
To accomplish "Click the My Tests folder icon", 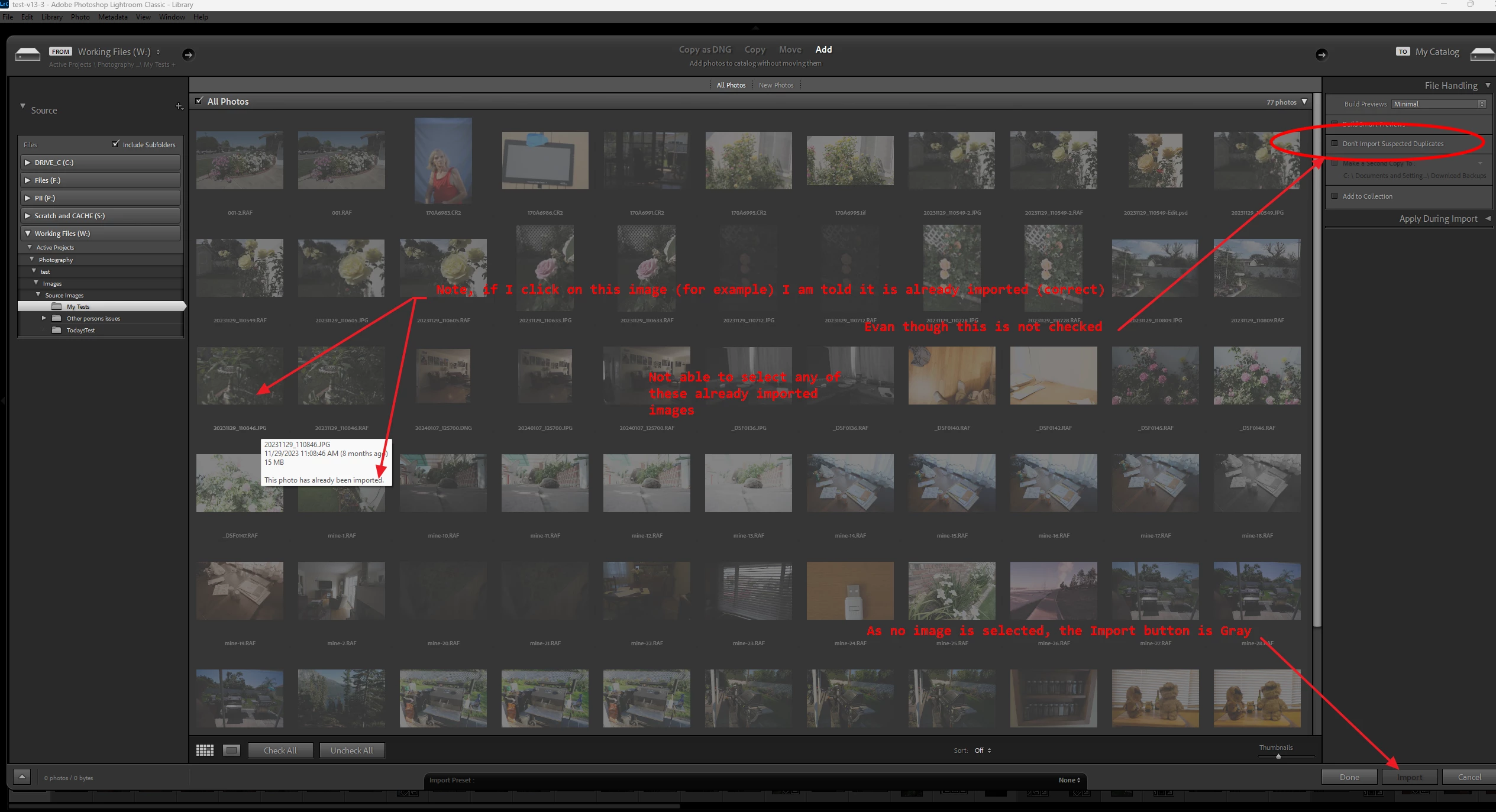I will point(57,306).
